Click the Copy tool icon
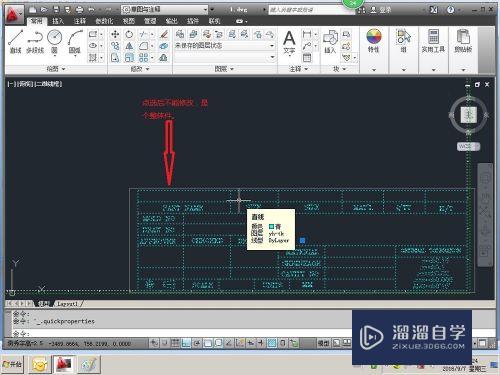This screenshot has height=375, width=500. pos(115,46)
